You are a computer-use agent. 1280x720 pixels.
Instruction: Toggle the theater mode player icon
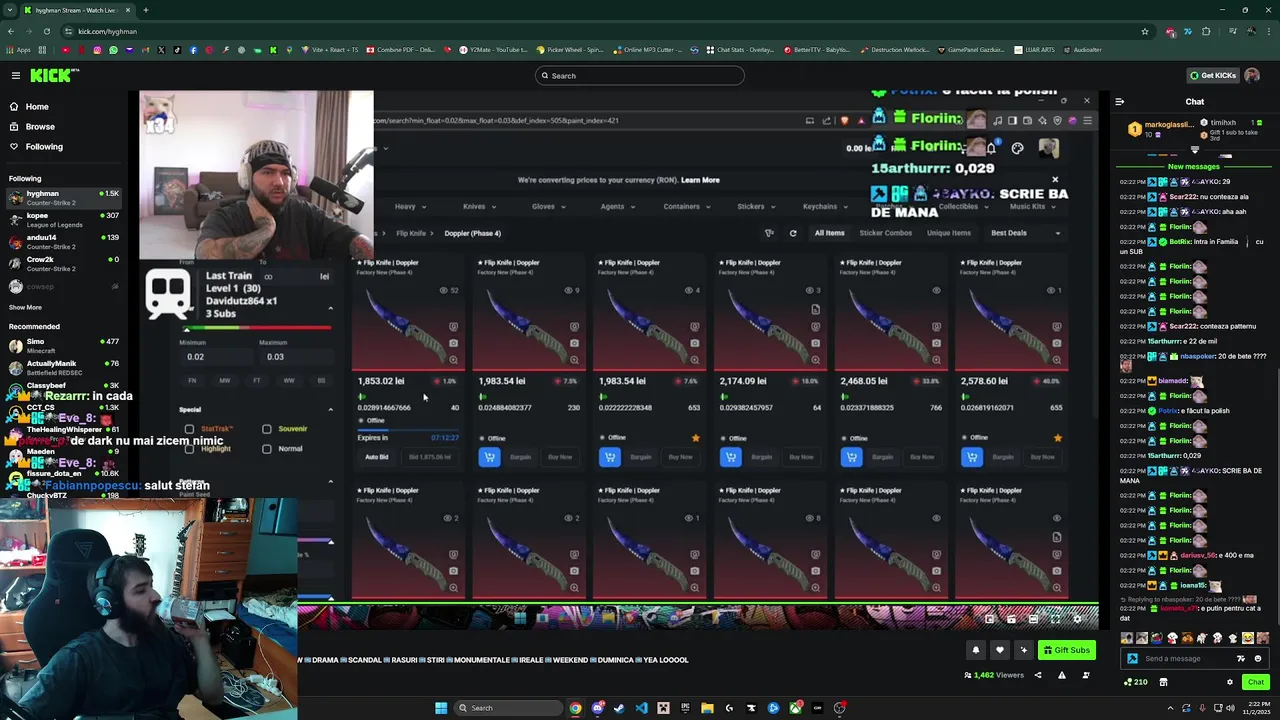tap(1033, 619)
